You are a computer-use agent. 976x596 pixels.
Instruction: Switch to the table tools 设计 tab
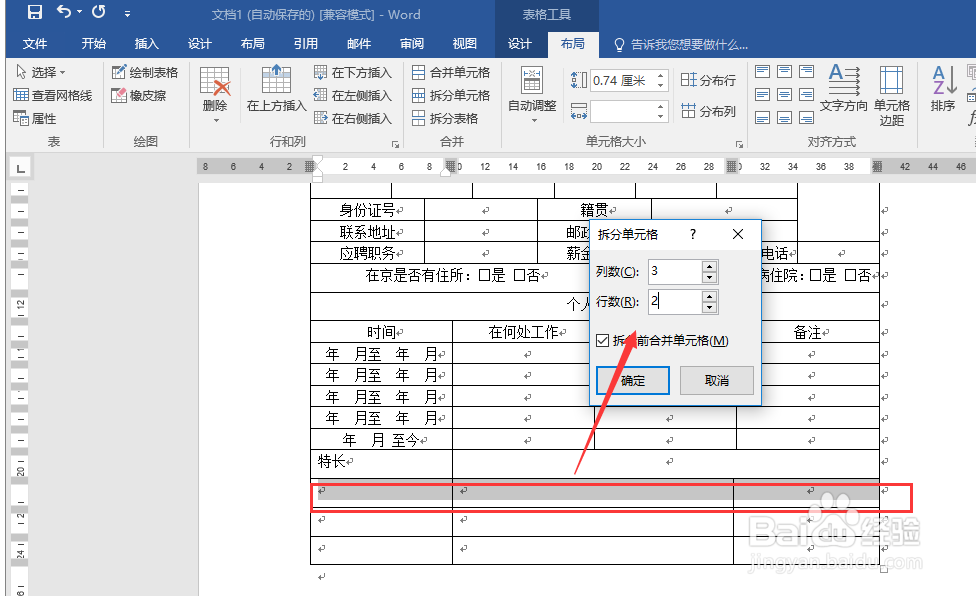click(519, 44)
